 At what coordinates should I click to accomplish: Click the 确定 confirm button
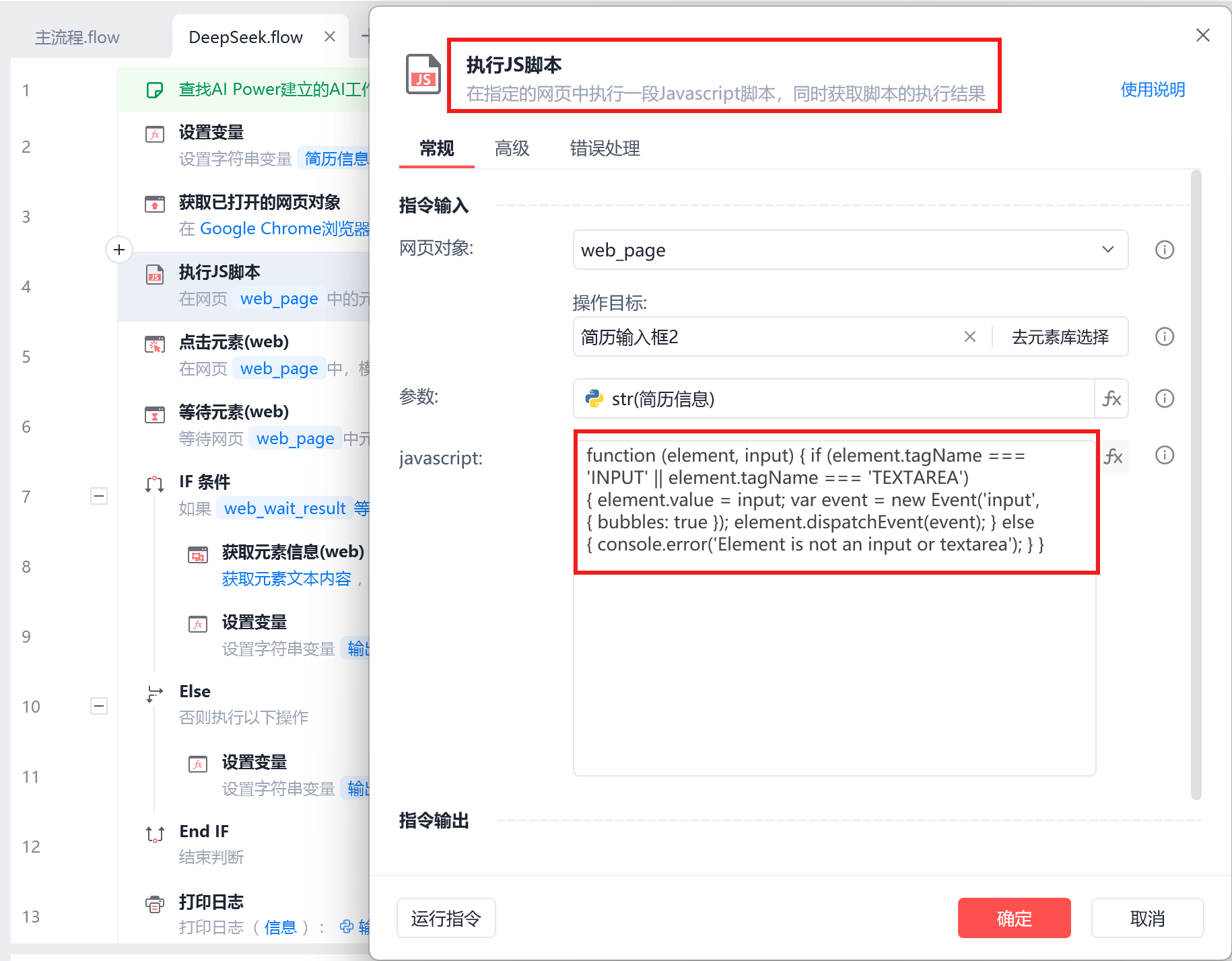point(1014,918)
